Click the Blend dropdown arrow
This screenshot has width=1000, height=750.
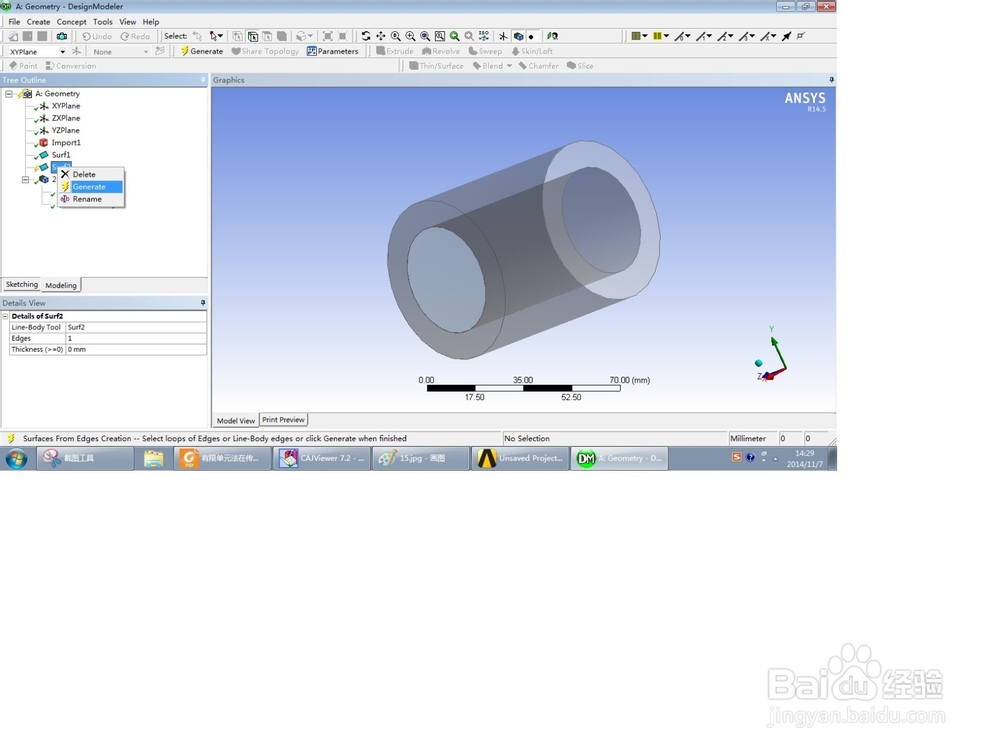509,66
